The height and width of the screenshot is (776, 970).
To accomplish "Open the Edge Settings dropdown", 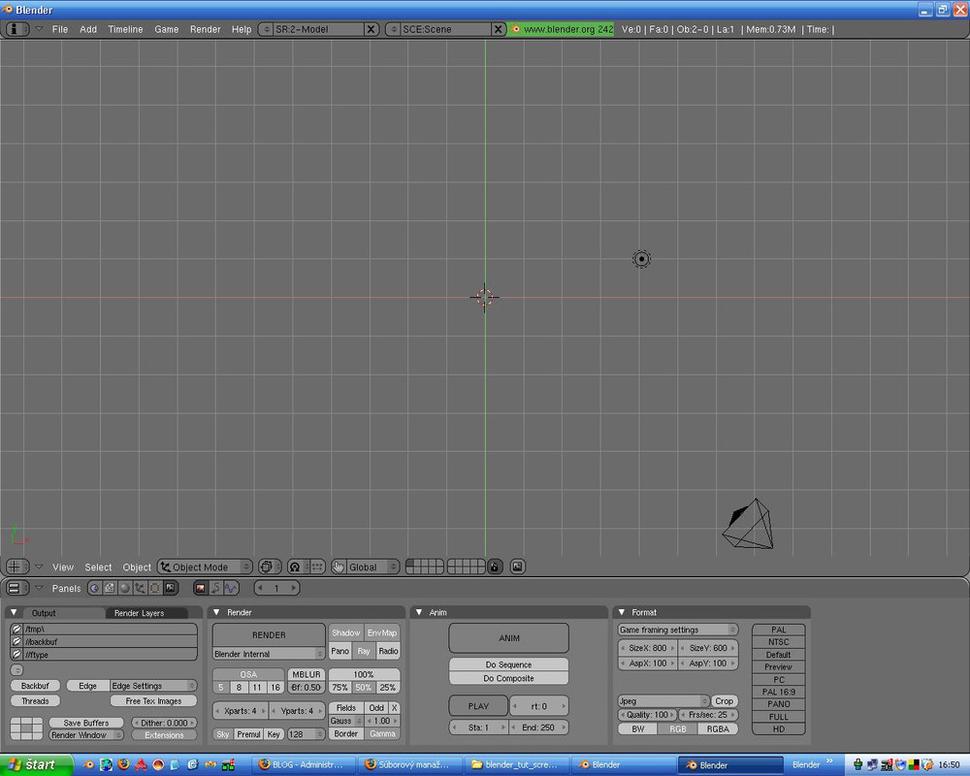I will click(x=153, y=686).
